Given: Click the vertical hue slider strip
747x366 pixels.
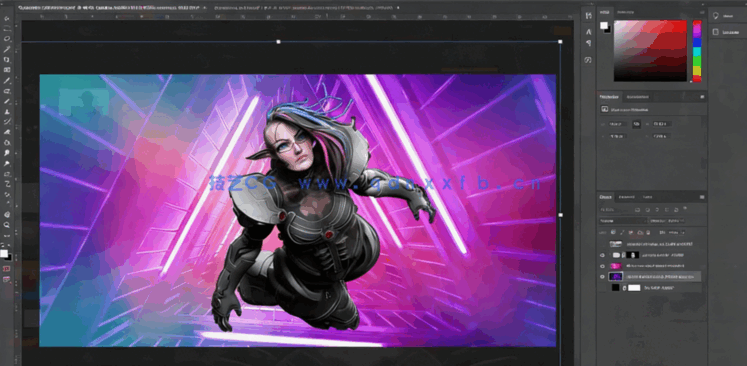Looking at the screenshot, I should (x=697, y=51).
